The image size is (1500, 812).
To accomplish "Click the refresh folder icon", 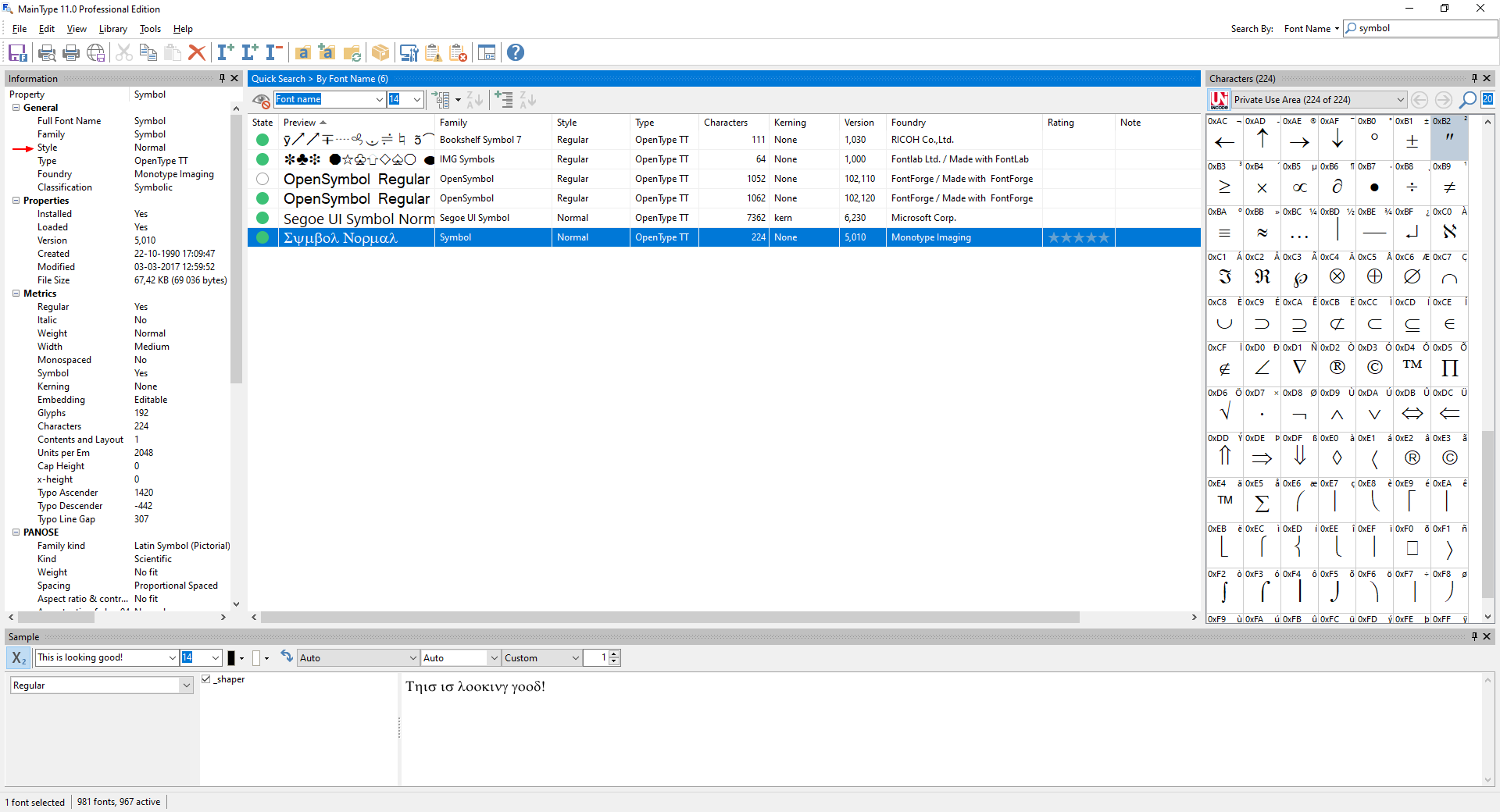I will 352,52.
